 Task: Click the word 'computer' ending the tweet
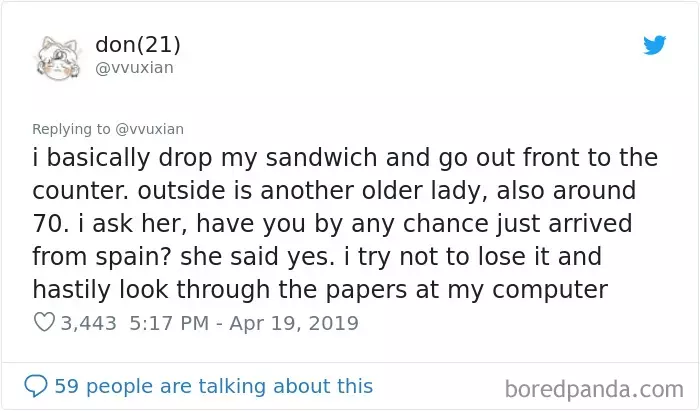550,291
